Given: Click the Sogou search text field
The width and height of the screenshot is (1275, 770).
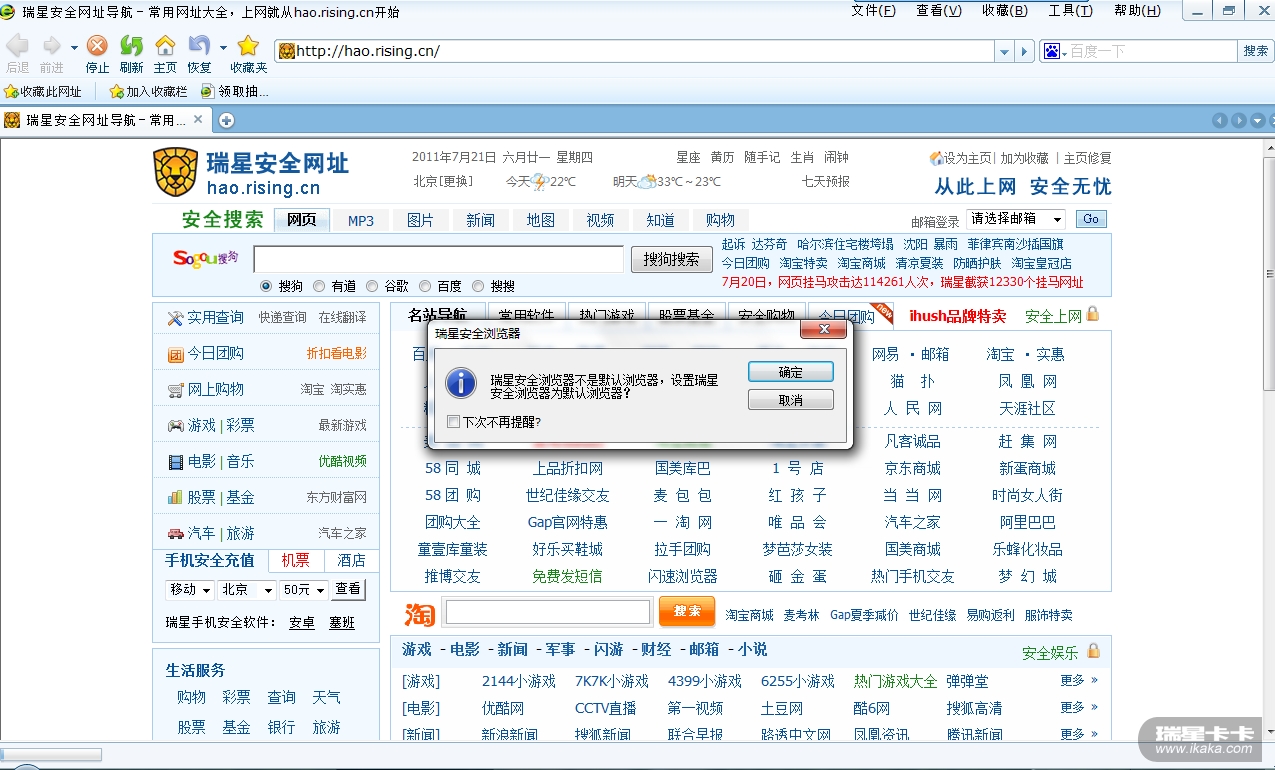Looking at the screenshot, I should point(439,259).
